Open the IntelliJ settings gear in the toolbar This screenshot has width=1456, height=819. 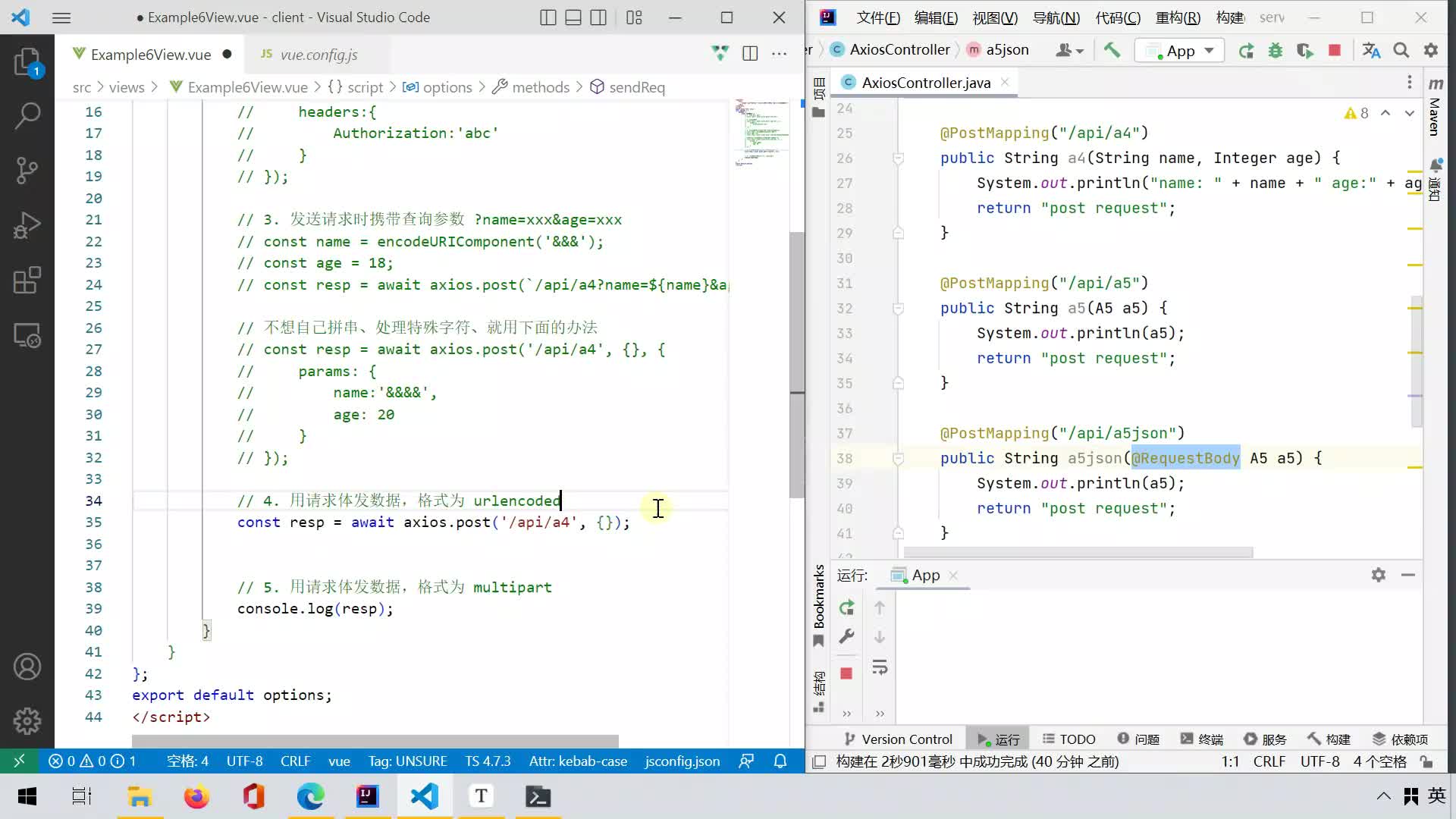pos(1431,50)
